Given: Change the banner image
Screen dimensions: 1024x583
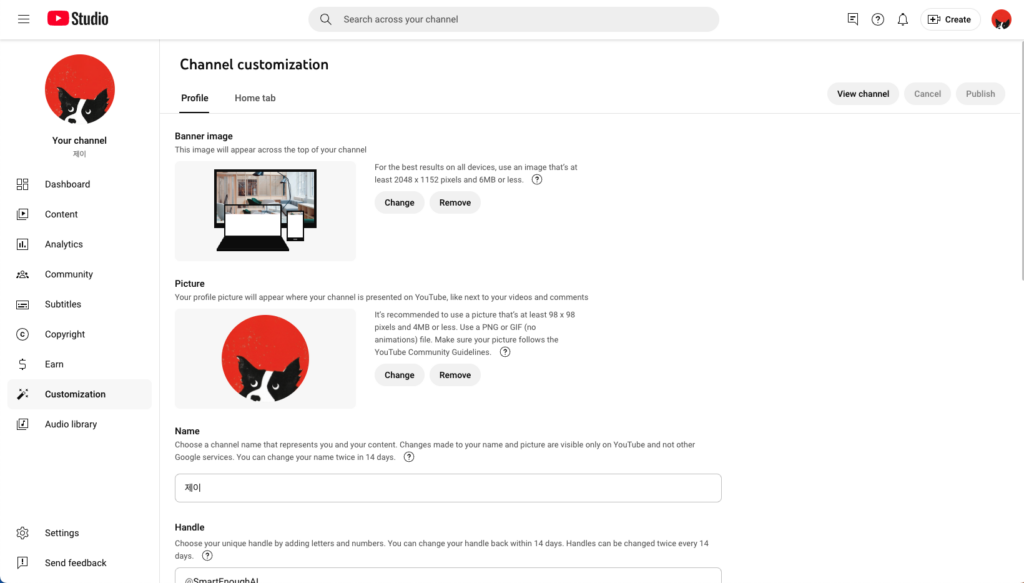Looking at the screenshot, I should pyautogui.click(x=399, y=202).
